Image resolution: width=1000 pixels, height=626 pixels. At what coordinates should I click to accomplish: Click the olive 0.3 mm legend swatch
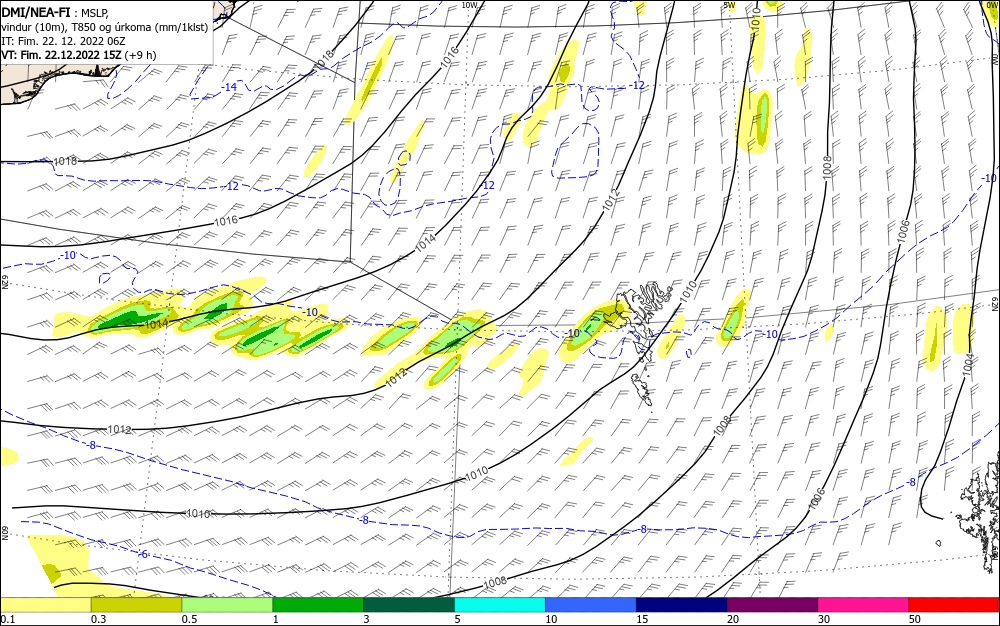click(136, 605)
